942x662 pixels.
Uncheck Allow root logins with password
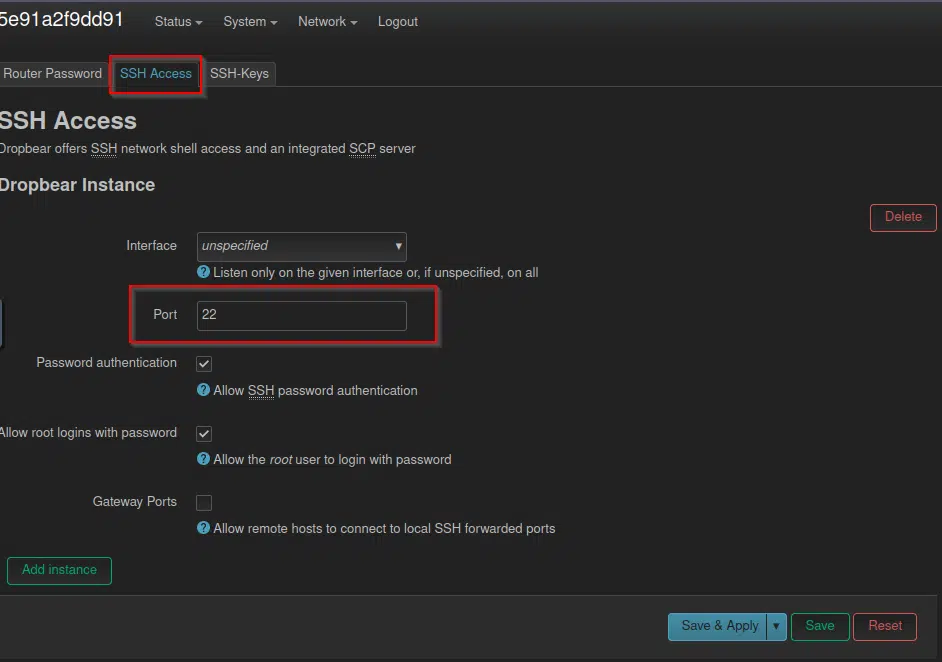(x=204, y=433)
